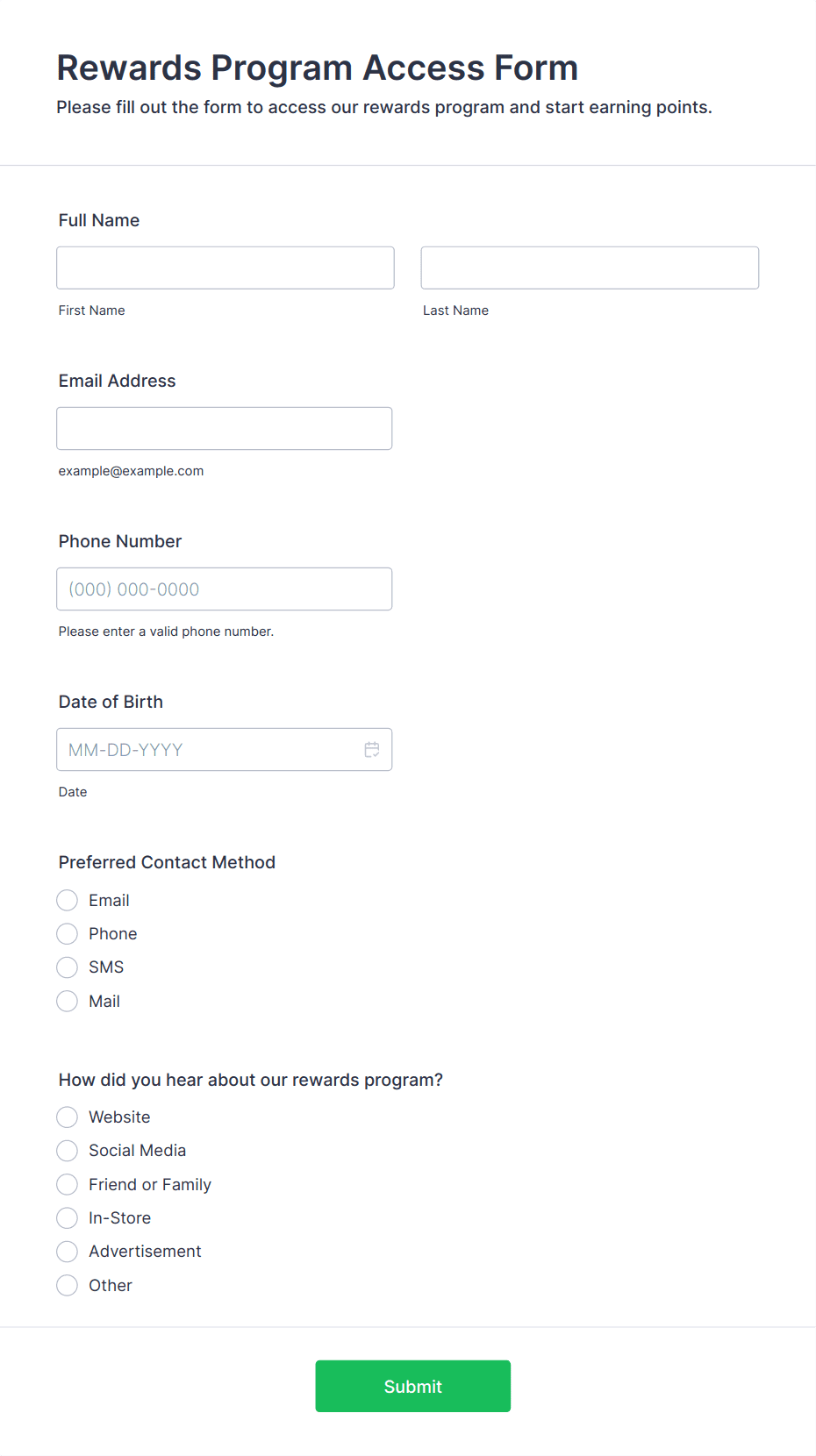816x1456 pixels.
Task: Open the calendar icon in Date of Birth
Action: point(372,750)
